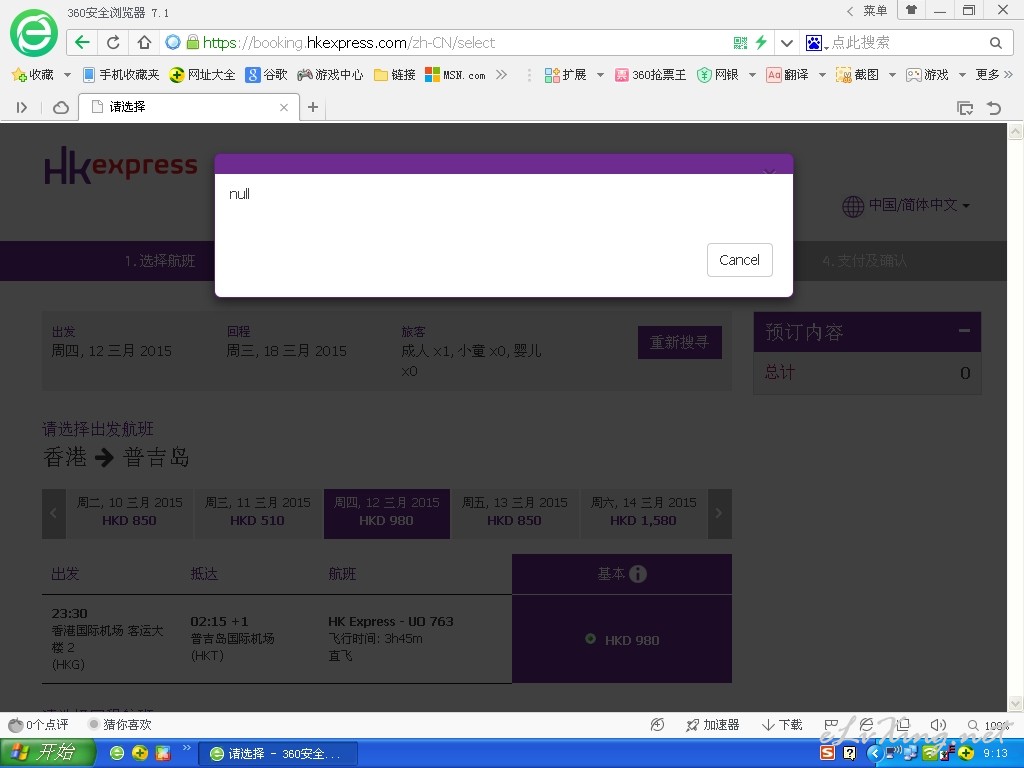
Task: Click the 重新搜寻 button
Action: (x=679, y=342)
